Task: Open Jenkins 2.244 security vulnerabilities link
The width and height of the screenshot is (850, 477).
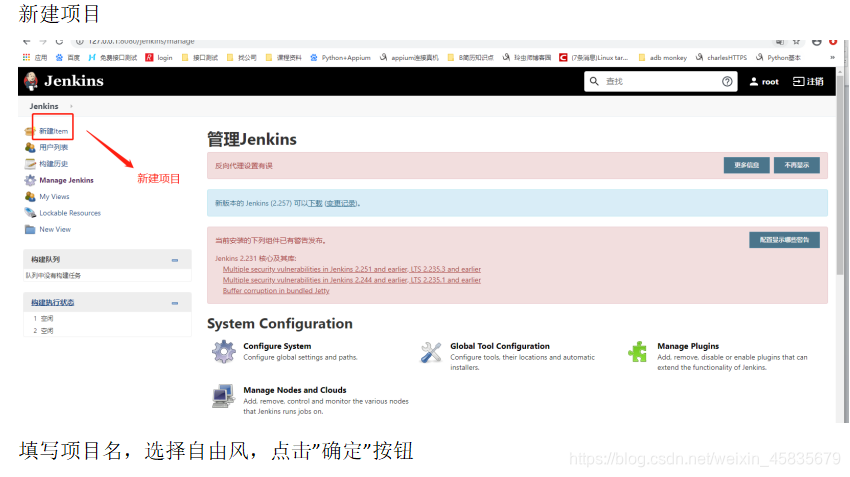Action: [x=352, y=280]
